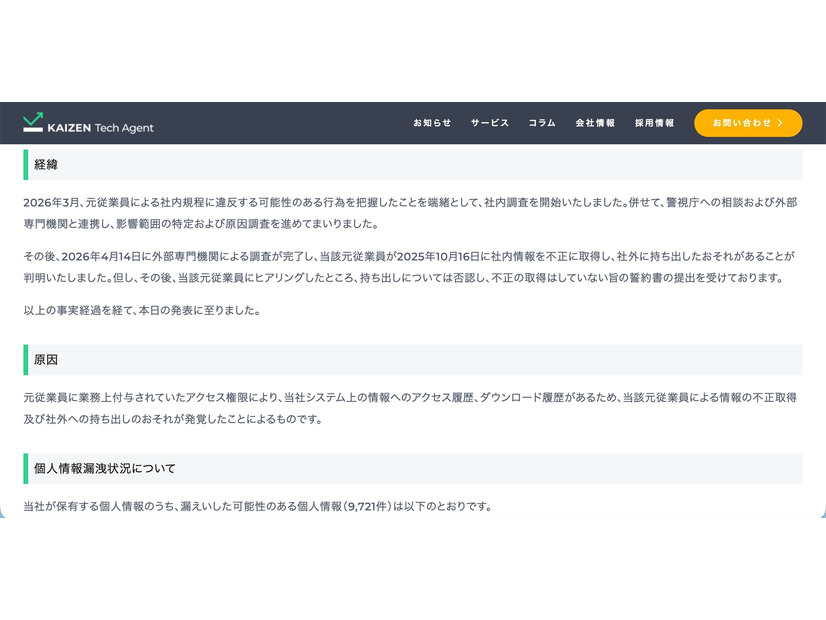This screenshot has width=826, height=620.
Task: Click the line mentioning 個人情報（9,721件）
Action: click(x=258, y=506)
